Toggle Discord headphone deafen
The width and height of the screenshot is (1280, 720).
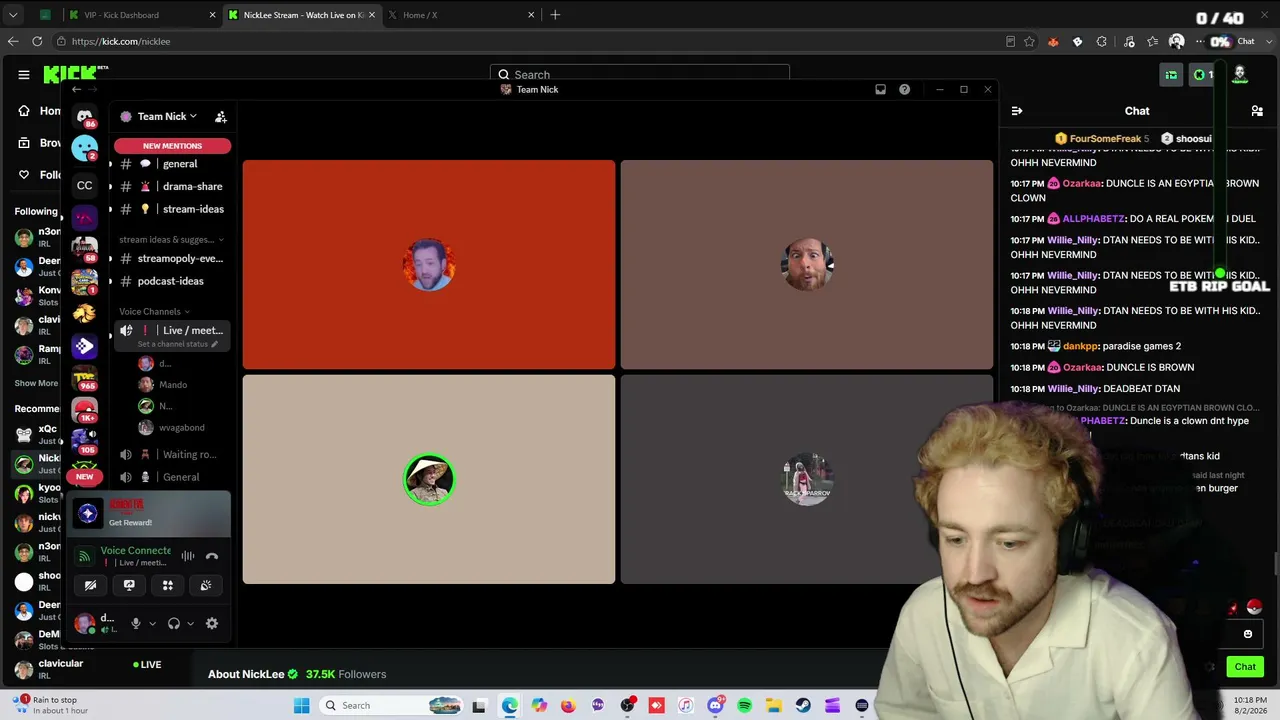174,623
